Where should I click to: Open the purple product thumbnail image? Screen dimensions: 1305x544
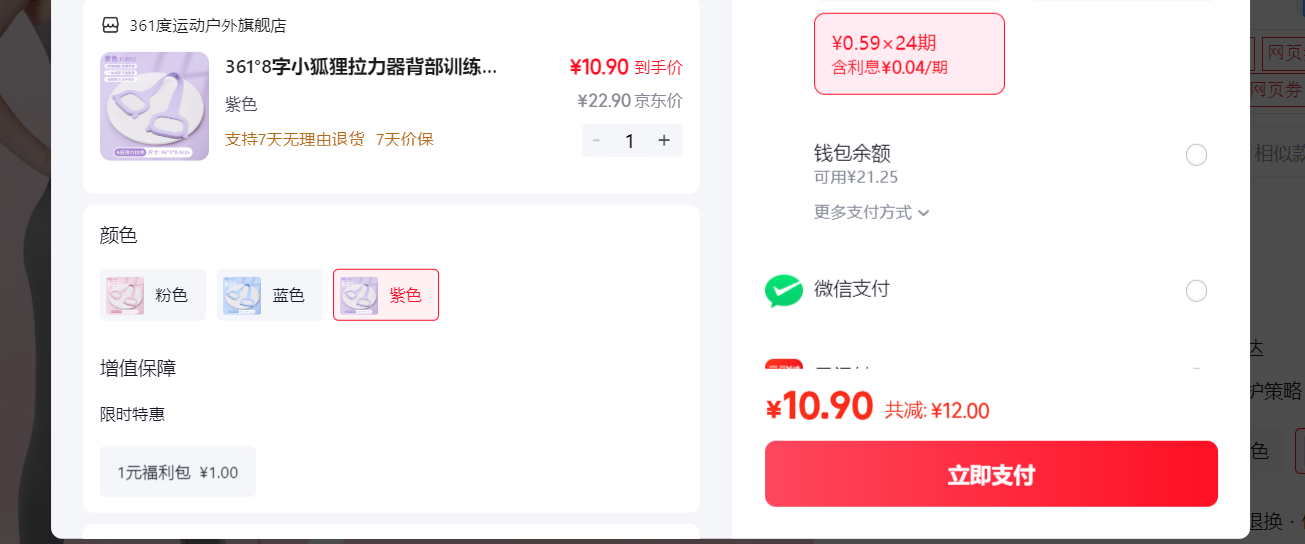coord(154,106)
